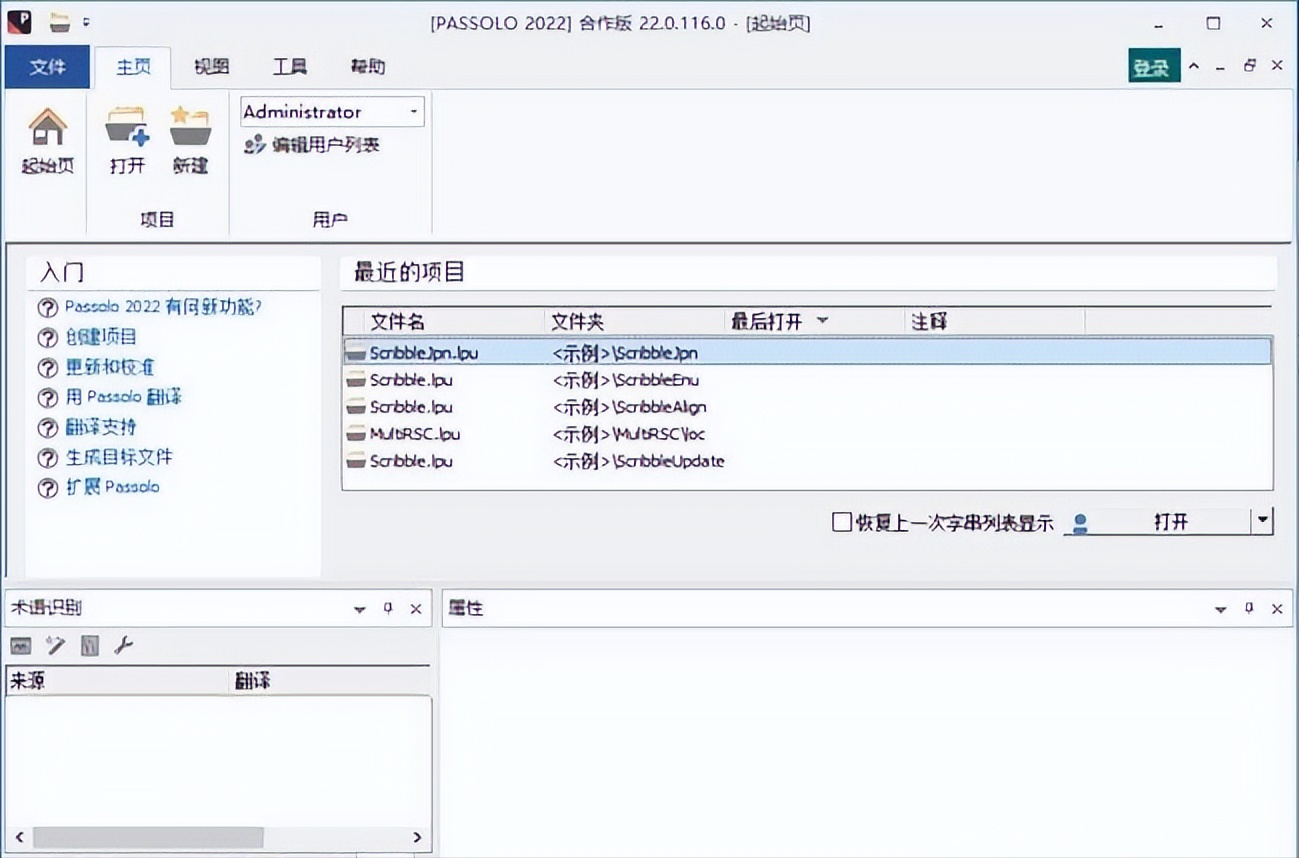
Task: Collapse the ribbon with the chevron arrow
Action: point(1193,66)
